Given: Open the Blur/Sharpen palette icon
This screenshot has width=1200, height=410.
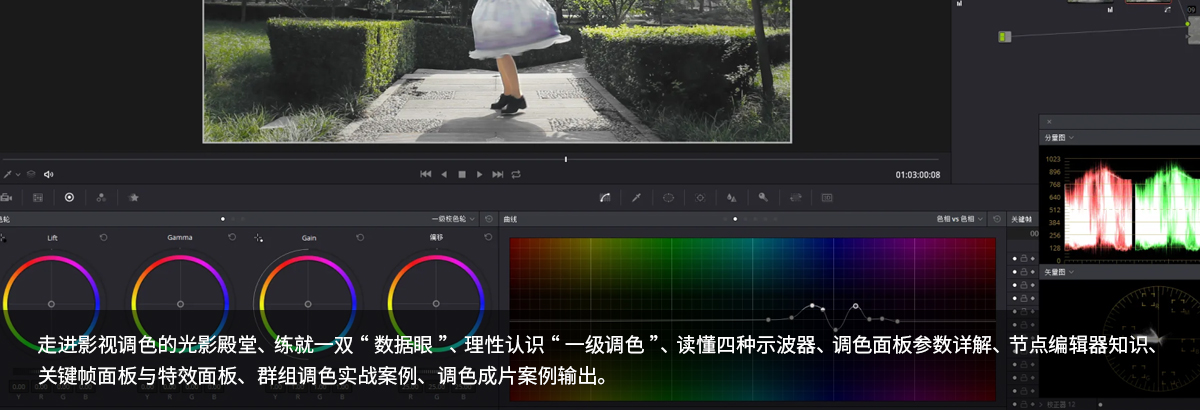Looking at the screenshot, I should [731, 198].
